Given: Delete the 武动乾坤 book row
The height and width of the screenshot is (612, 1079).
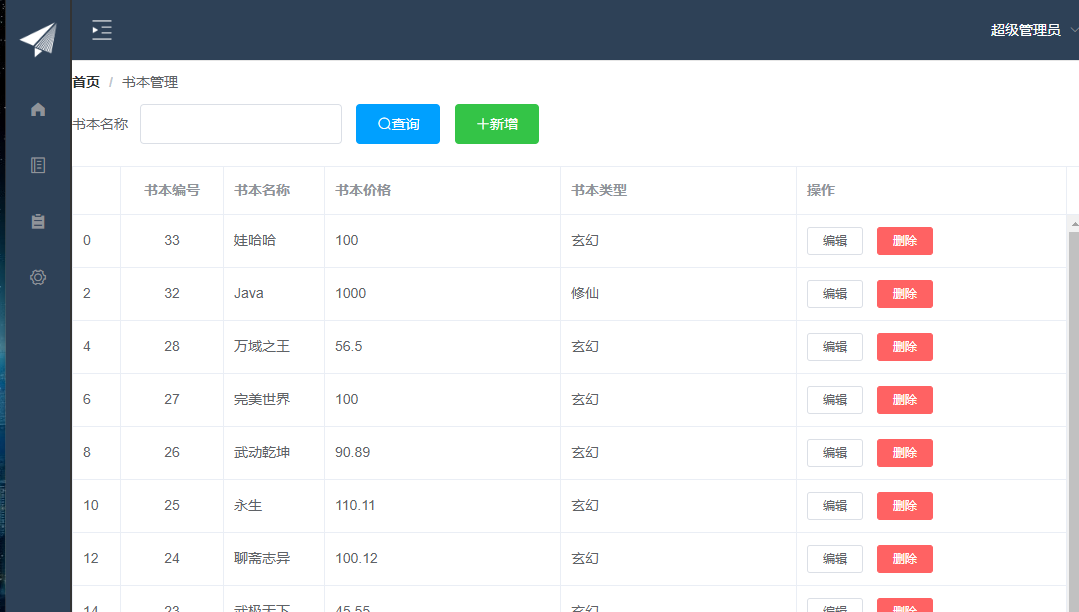Looking at the screenshot, I should (905, 453).
